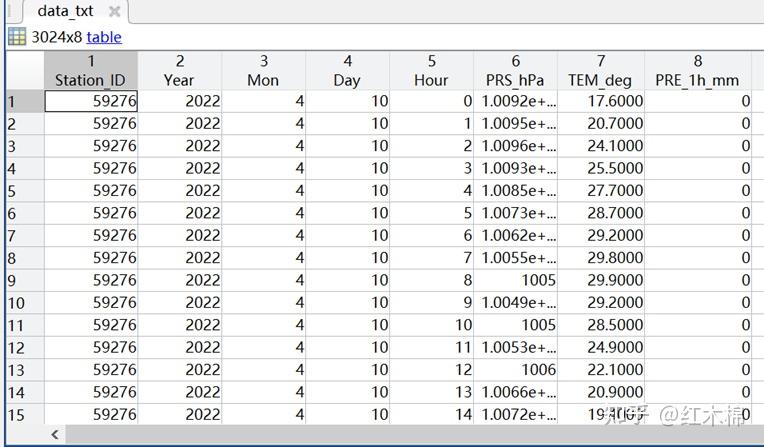The image size is (764, 447).
Task: Click PRS_hPa cell 1.0055e+...
Action: pos(516,258)
